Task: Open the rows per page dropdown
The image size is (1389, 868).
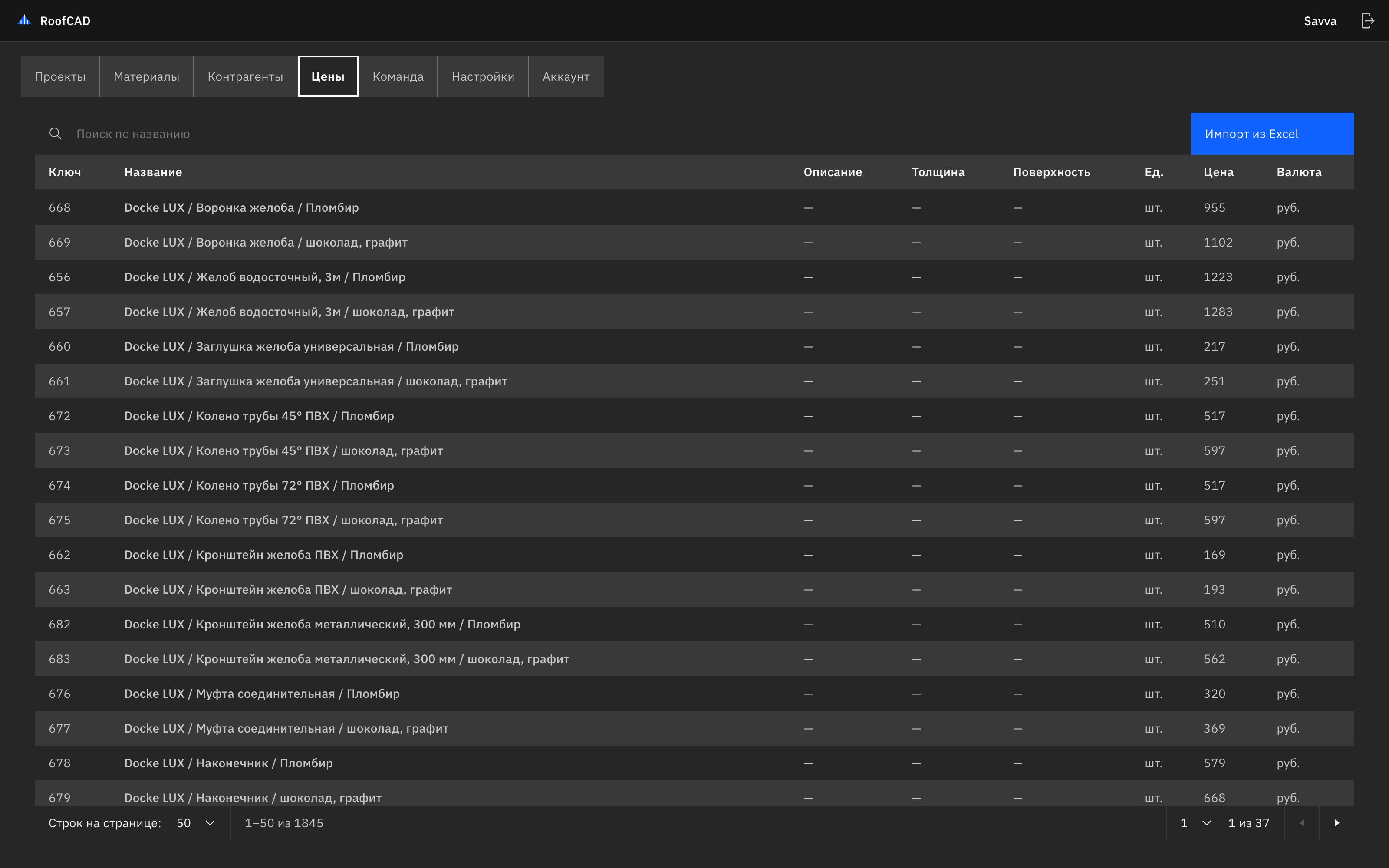Action: (x=195, y=823)
